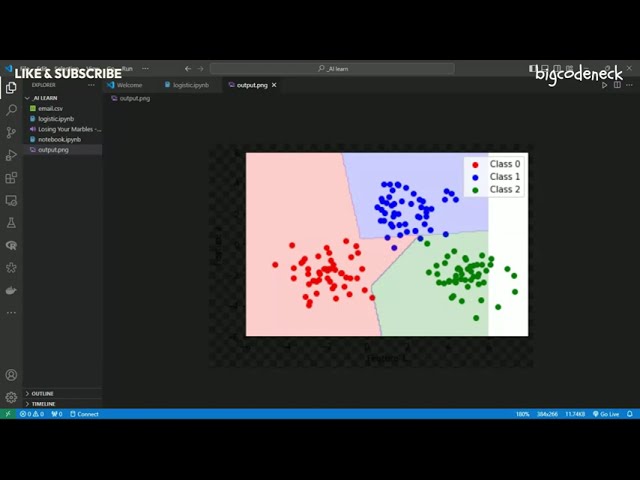640x480 pixels.
Task: Click the run play button in editor toolbar
Action: [x=604, y=85]
